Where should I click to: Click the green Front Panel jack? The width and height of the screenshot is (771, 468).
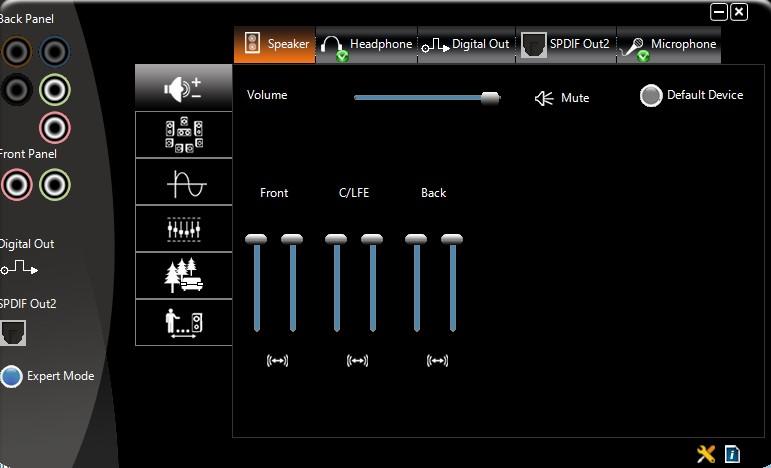pos(55,185)
